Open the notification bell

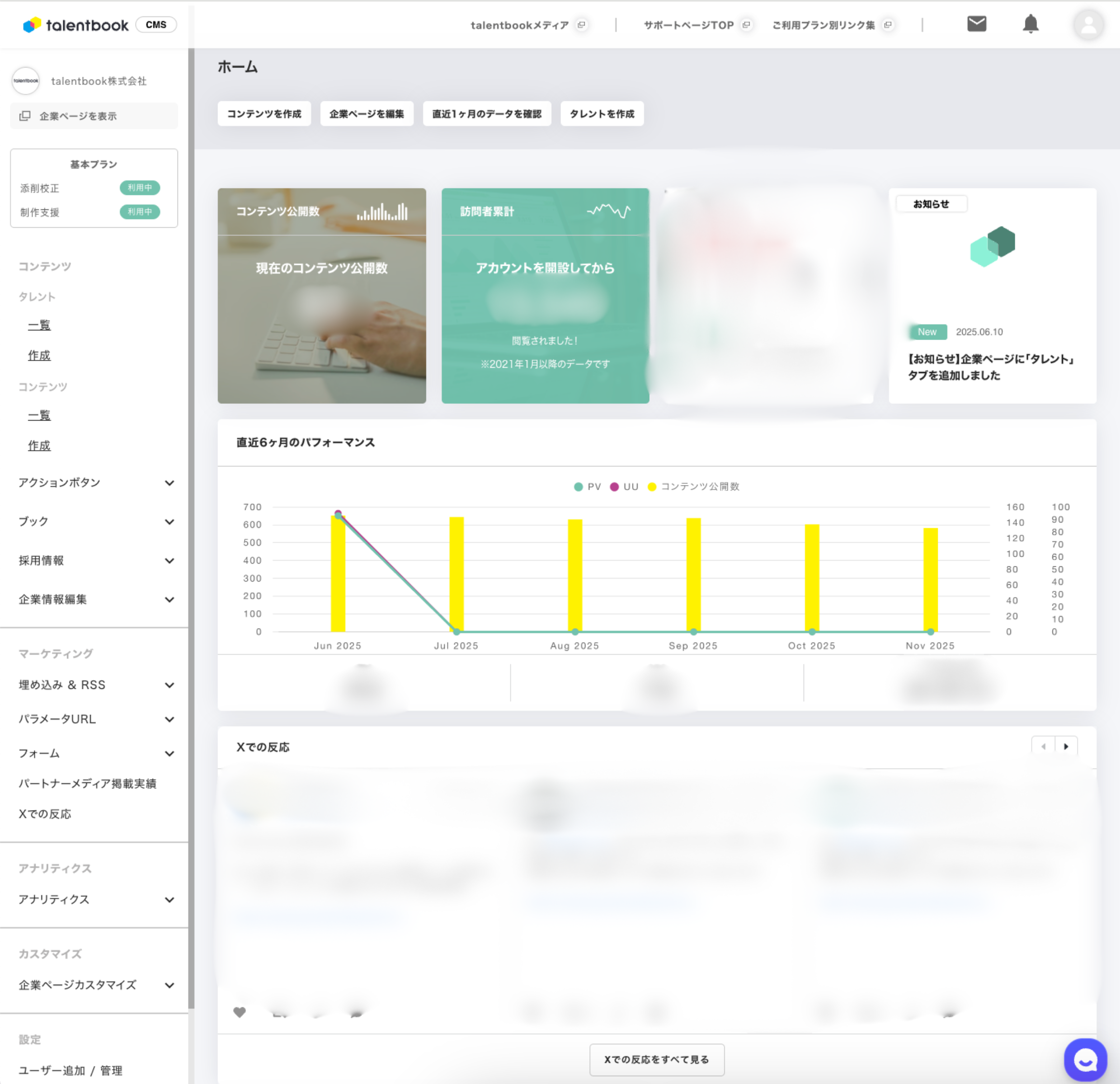pos(1030,24)
